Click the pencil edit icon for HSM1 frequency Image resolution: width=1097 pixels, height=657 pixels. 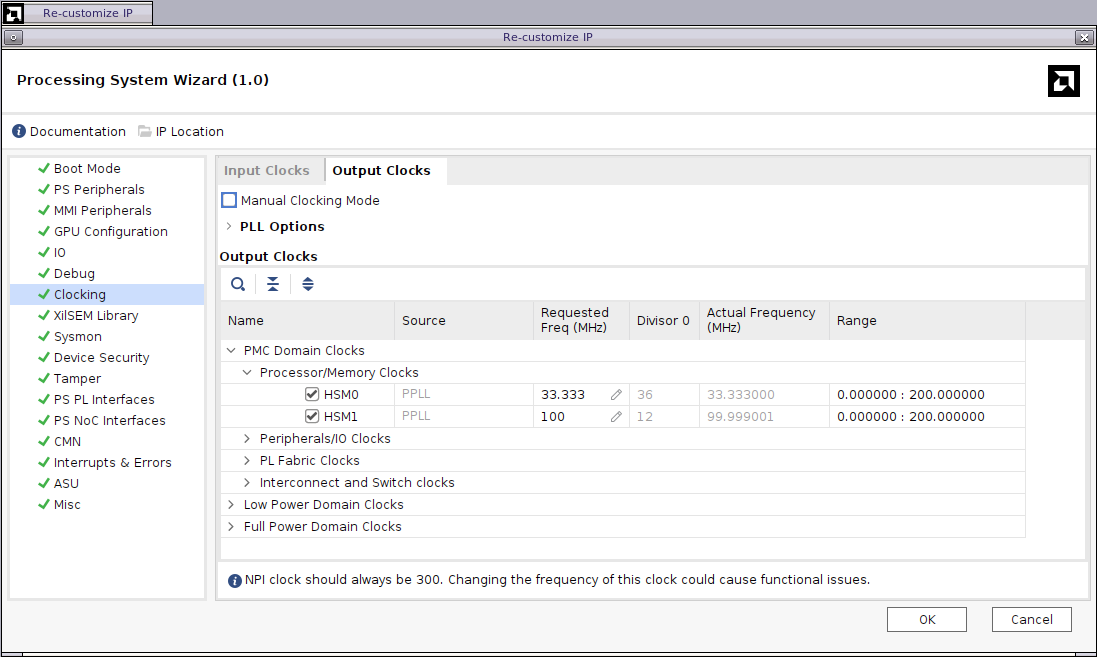coord(616,417)
